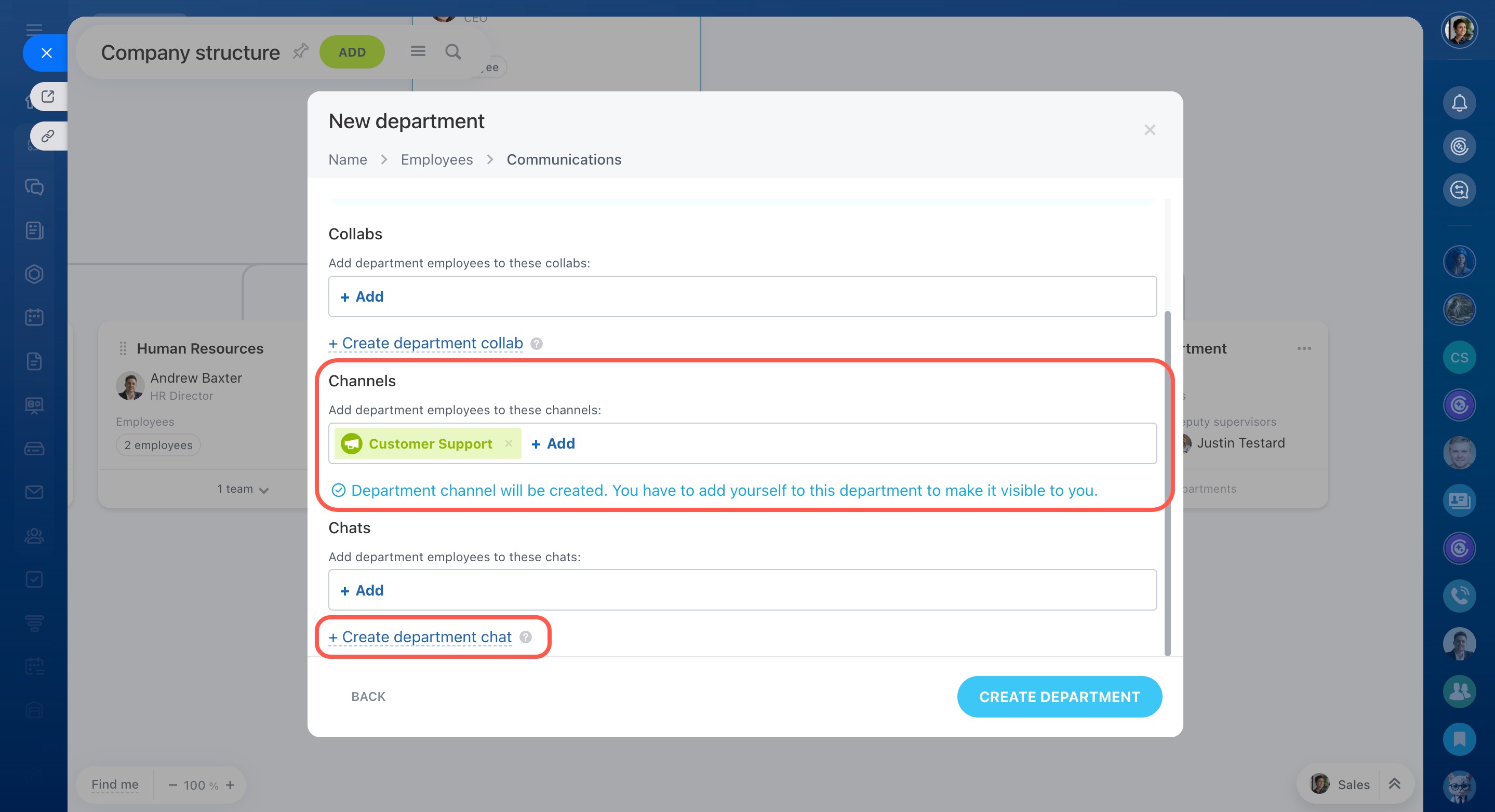1495x812 pixels.
Task: Remove Customer Support channel tag
Action: [x=509, y=443]
